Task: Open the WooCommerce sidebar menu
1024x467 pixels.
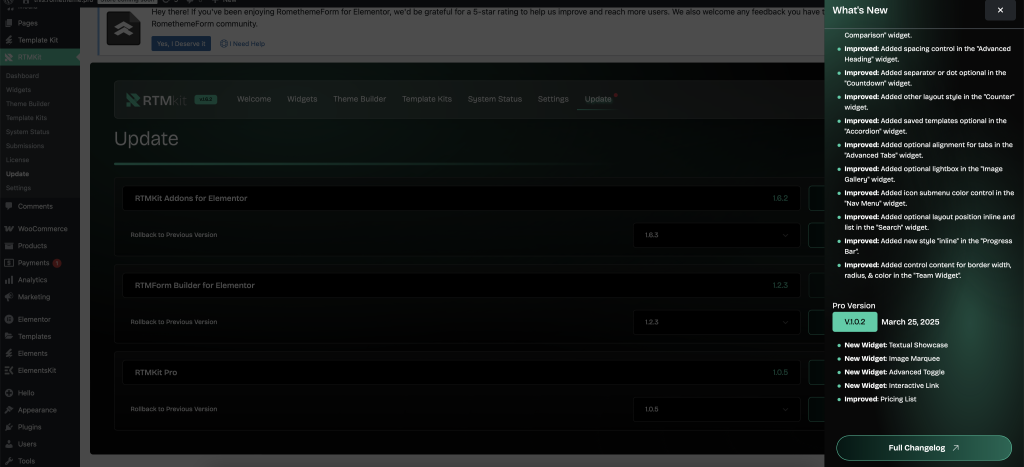Action: (42, 229)
